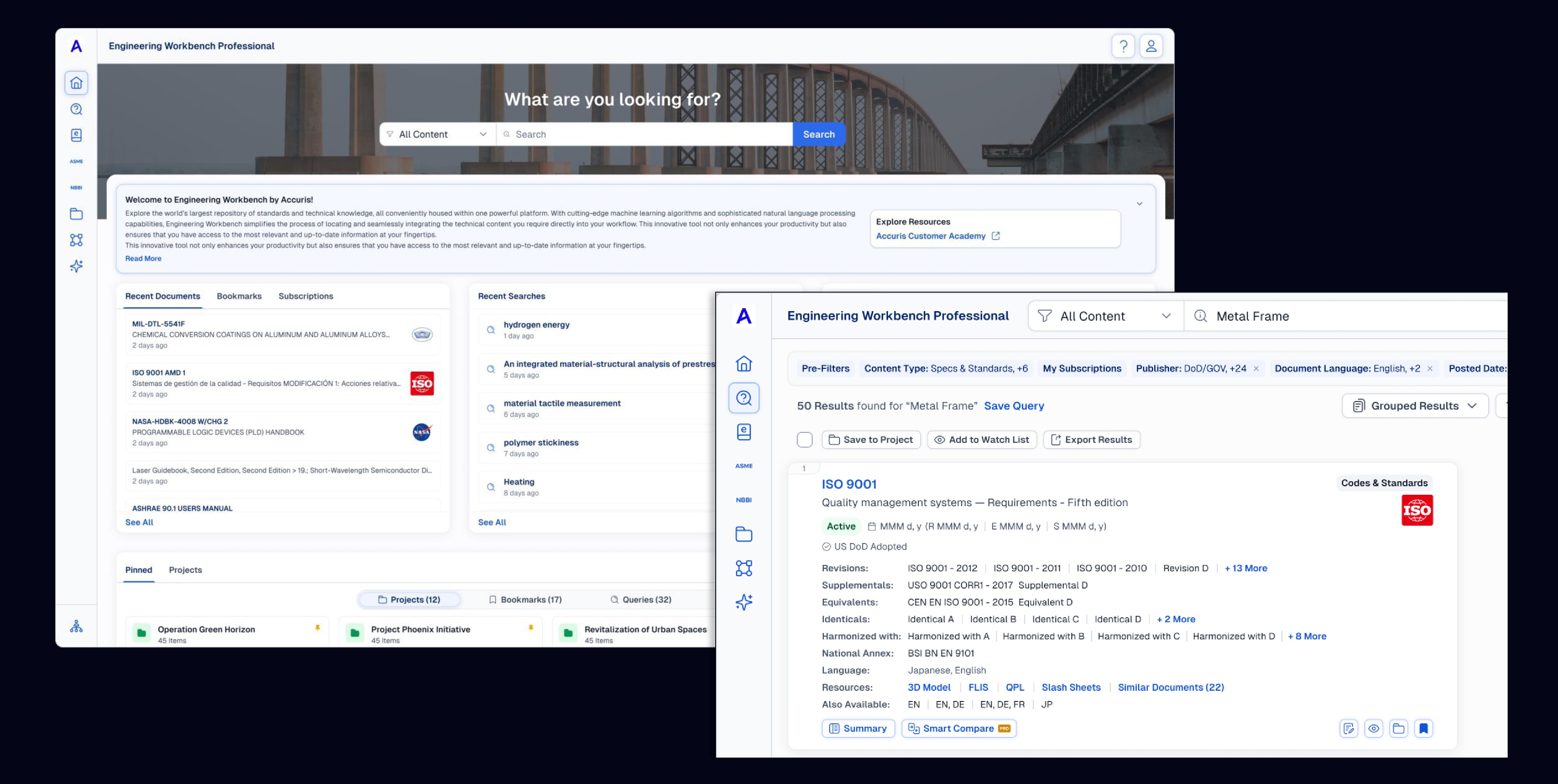Go to Home icon in front results window sidebar
This screenshot has width=1558, height=784.
point(744,364)
